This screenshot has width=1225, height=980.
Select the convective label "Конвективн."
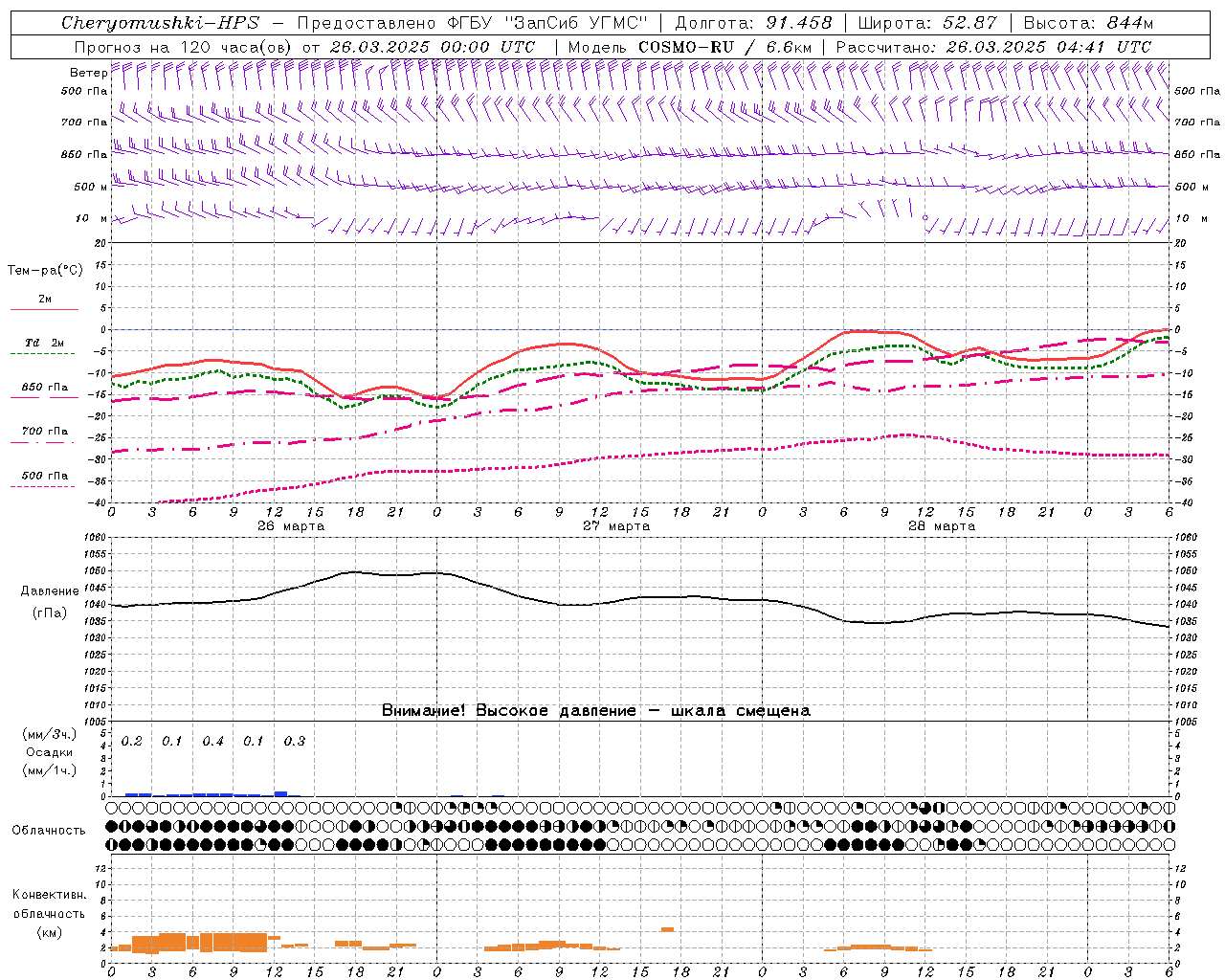49,895
